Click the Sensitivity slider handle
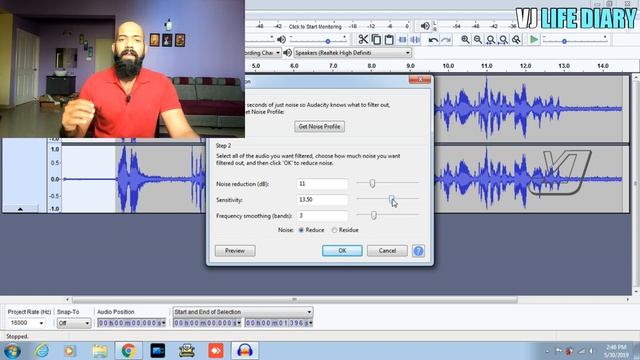Image resolution: width=640 pixels, height=360 pixels. coord(391,199)
